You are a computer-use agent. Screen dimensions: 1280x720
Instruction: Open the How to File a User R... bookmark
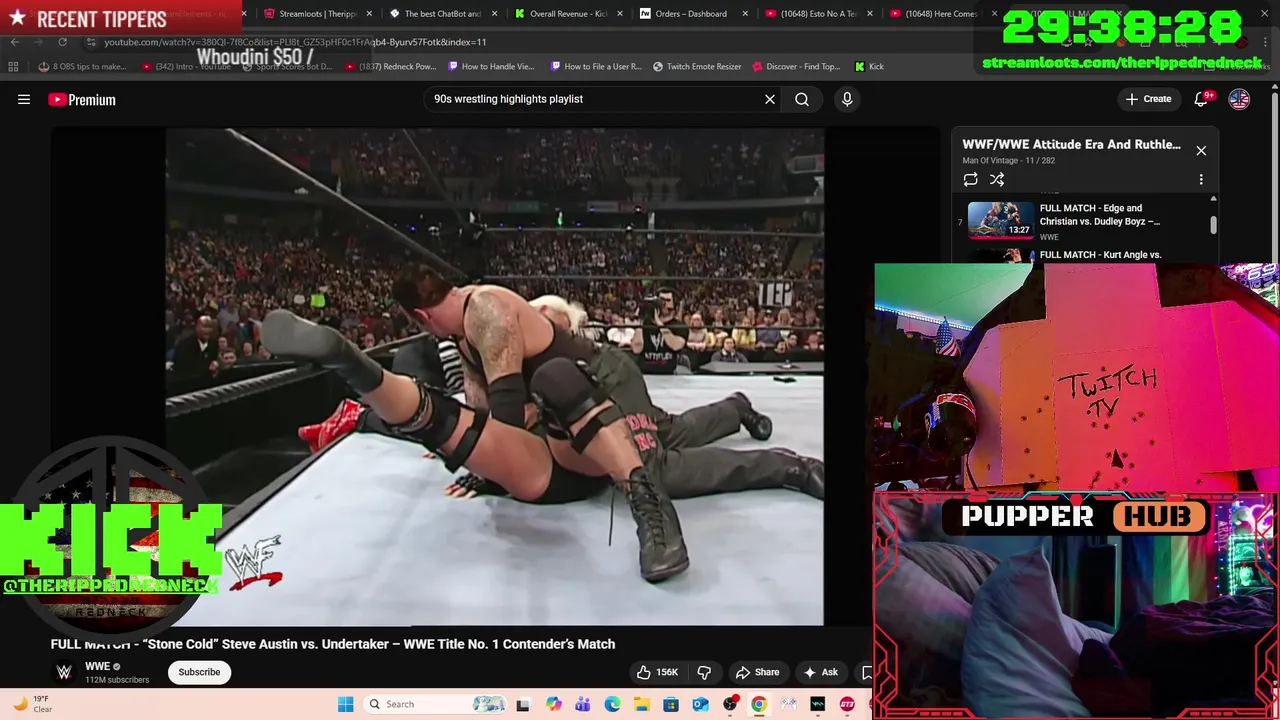click(595, 66)
